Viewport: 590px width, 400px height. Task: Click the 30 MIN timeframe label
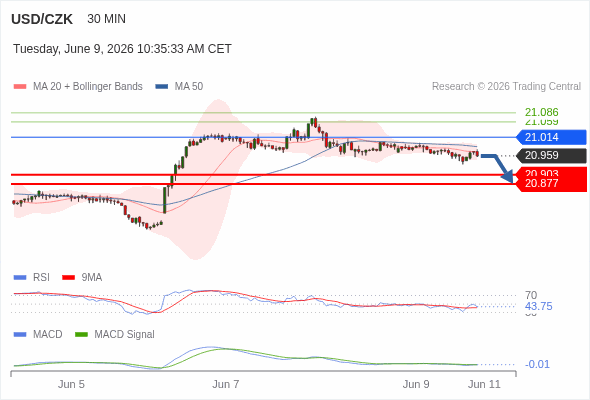coord(106,19)
